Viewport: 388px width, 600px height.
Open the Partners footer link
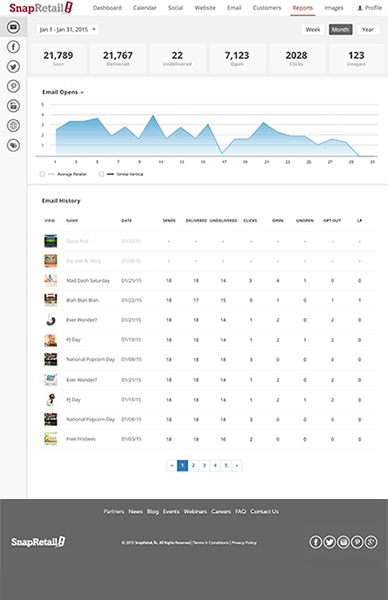pyautogui.click(x=114, y=512)
